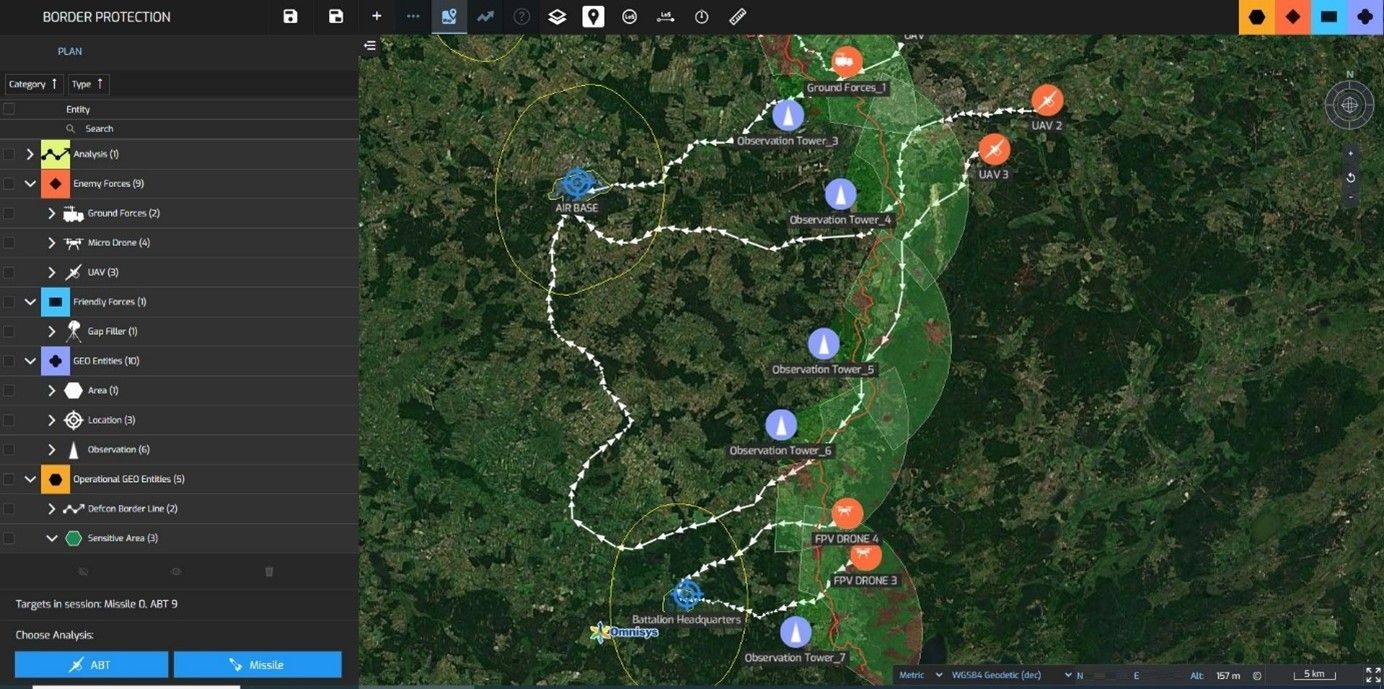Switch to the PLAN tab
The width and height of the screenshot is (1384, 689).
pyautogui.click(x=70, y=51)
